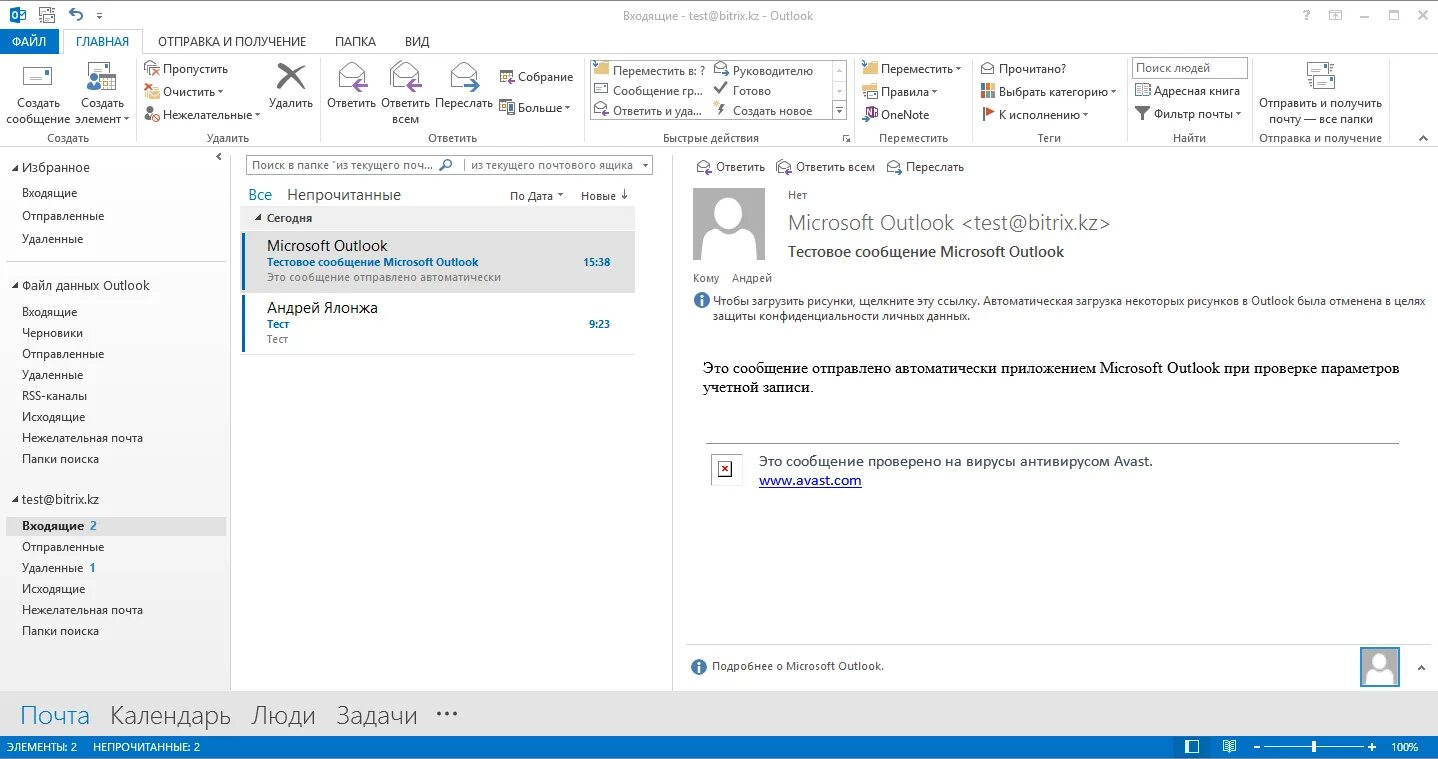The height and width of the screenshot is (759, 1438).
Task: Collapse the Today (Сегодня) group
Action: (x=258, y=218)
